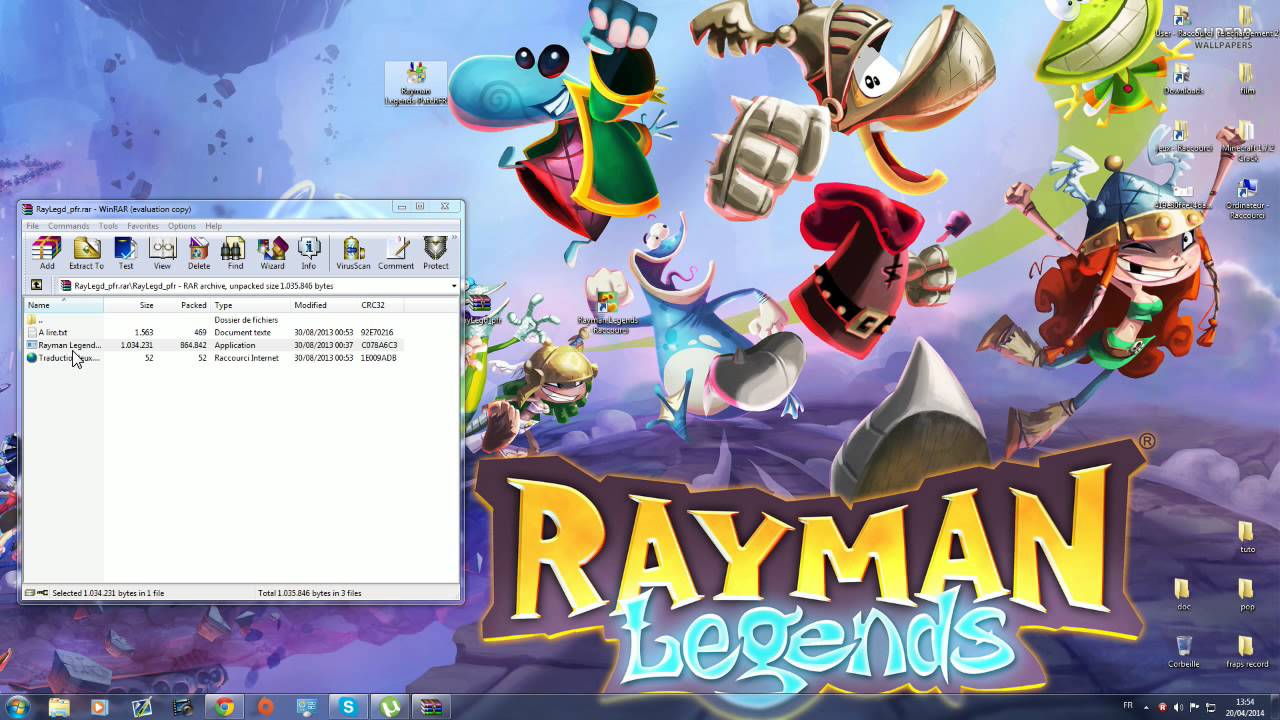The image size is (1280, 720).
Task: Open the 'tuto' desktop folder
Action: click(x=1246, y=537)
